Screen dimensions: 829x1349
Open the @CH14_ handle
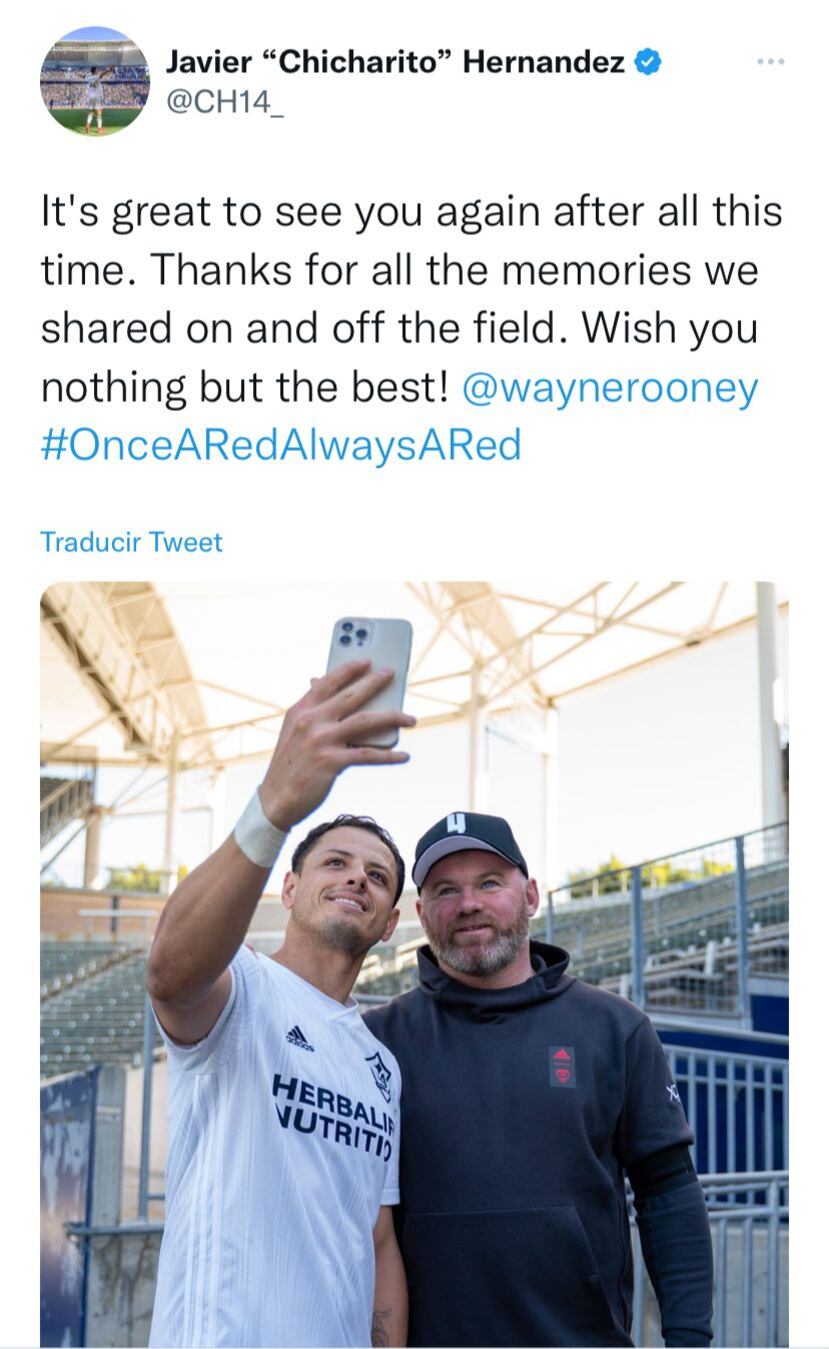point(225,103)
